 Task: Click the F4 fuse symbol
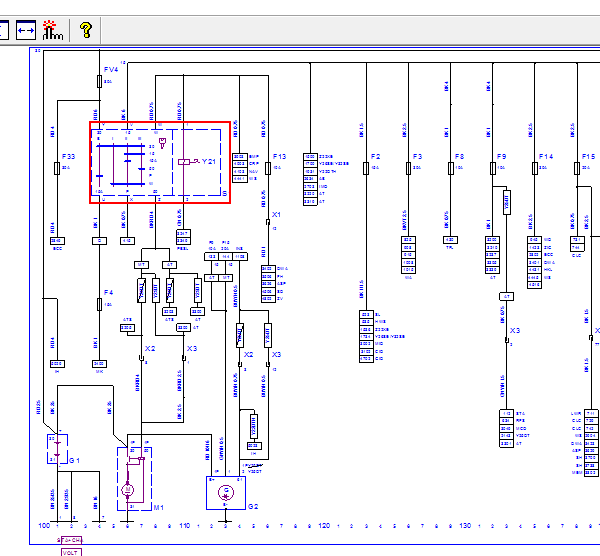99,305
